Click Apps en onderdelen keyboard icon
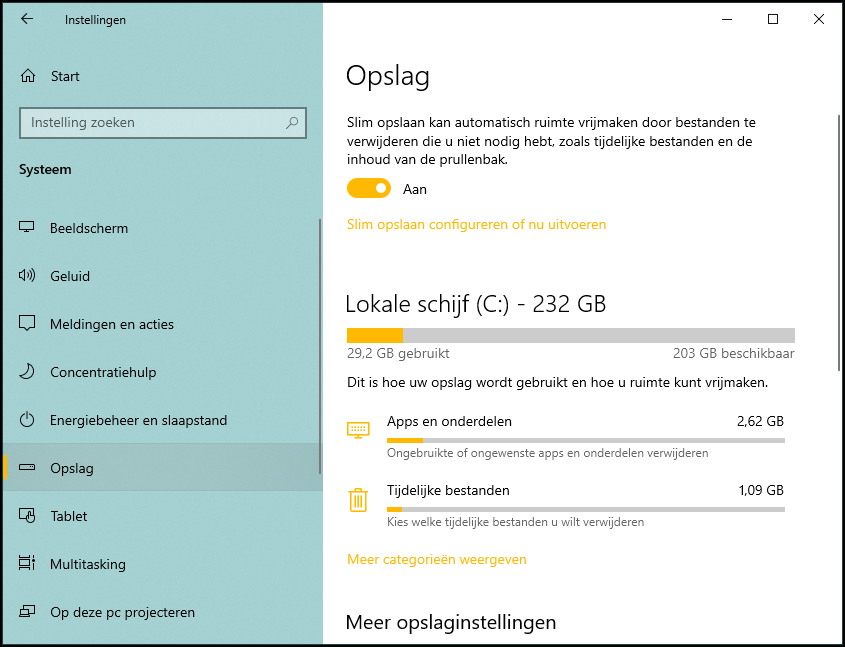Screen dimensions: 845x647 [x=358, y=430]
